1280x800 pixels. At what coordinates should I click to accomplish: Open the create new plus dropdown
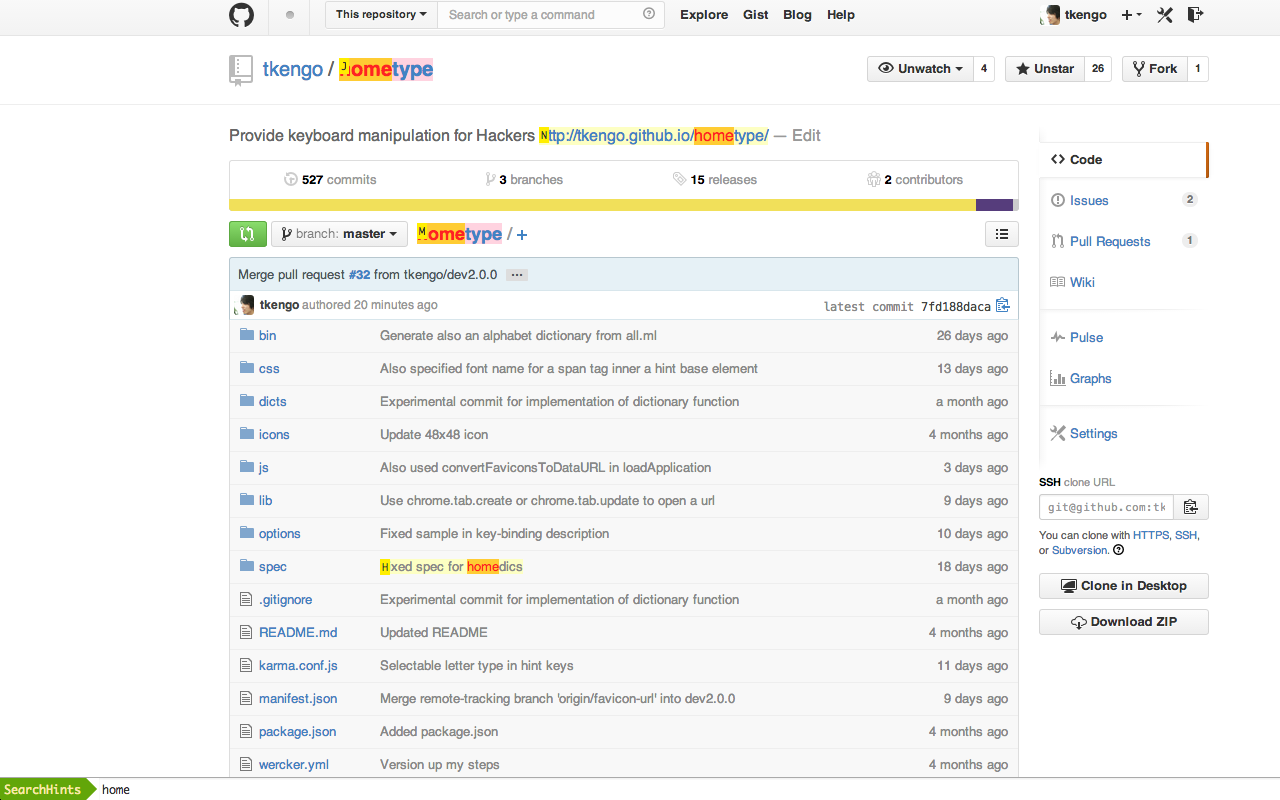(1132, 15)
